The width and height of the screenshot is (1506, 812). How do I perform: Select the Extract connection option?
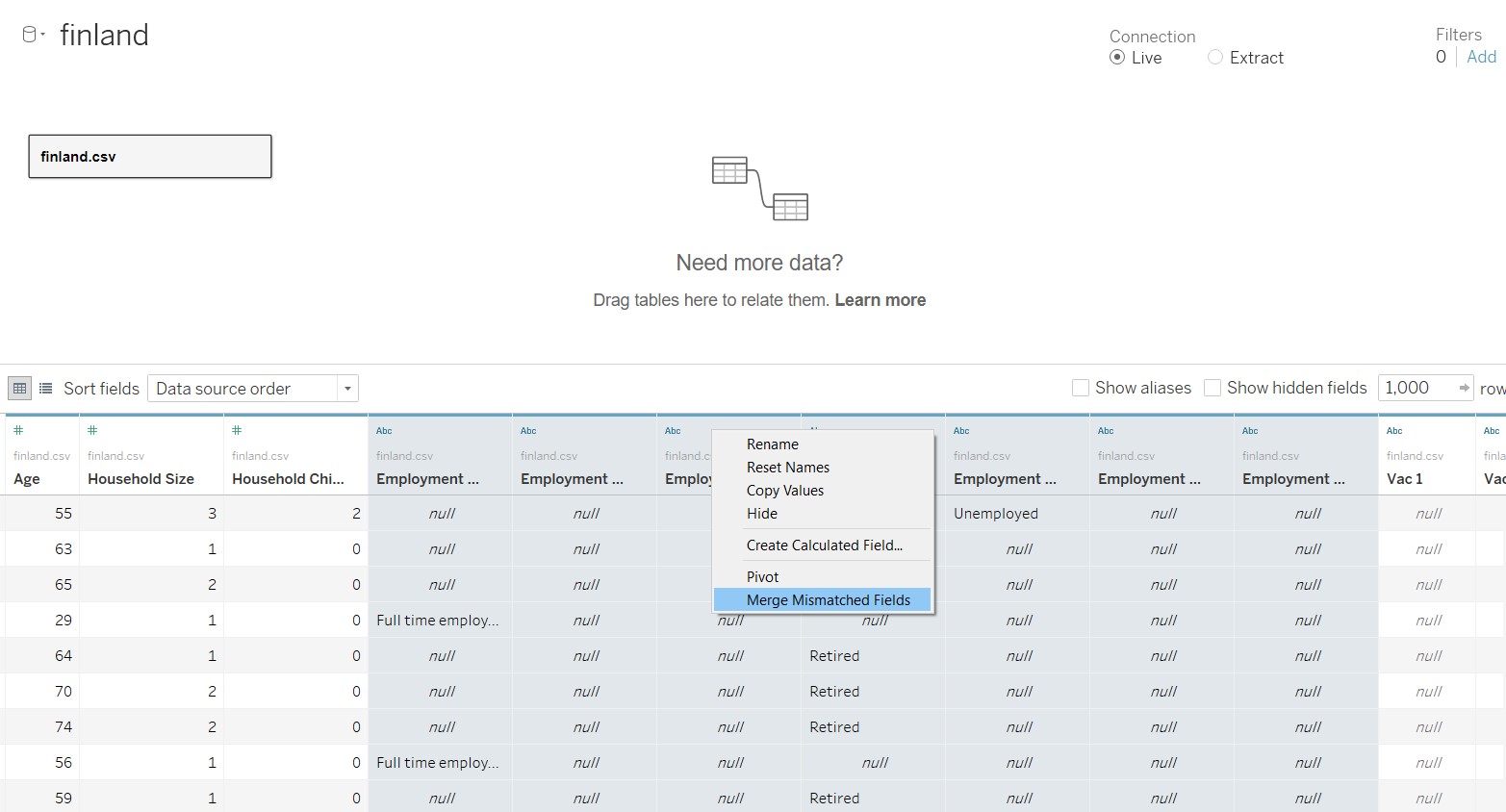coord(1215,58)
